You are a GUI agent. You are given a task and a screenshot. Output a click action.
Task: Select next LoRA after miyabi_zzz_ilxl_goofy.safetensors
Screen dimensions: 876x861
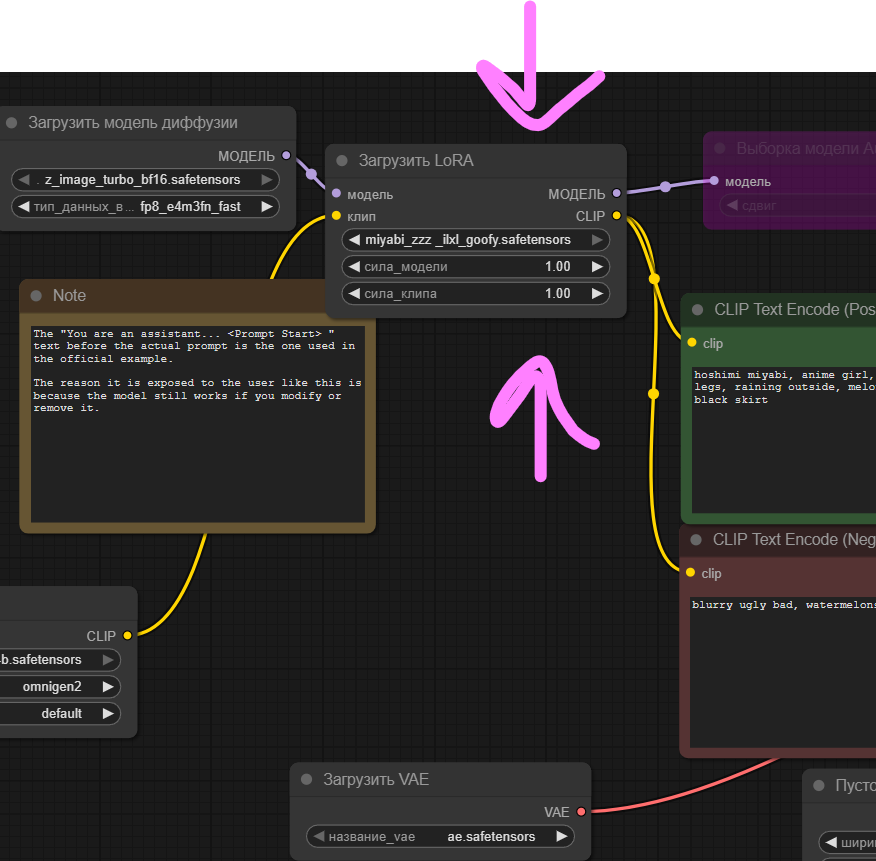[597, 240]
